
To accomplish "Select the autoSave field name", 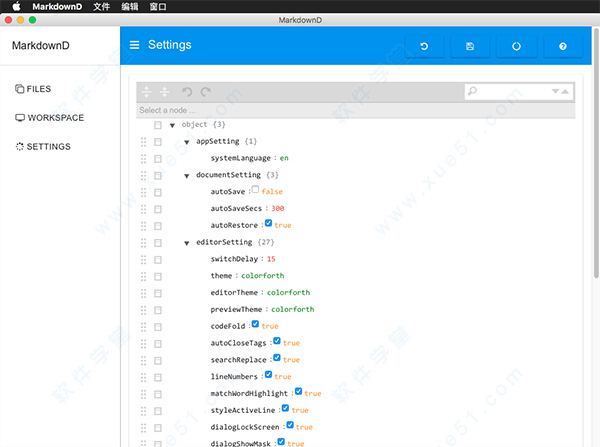I will coord(228,192).
